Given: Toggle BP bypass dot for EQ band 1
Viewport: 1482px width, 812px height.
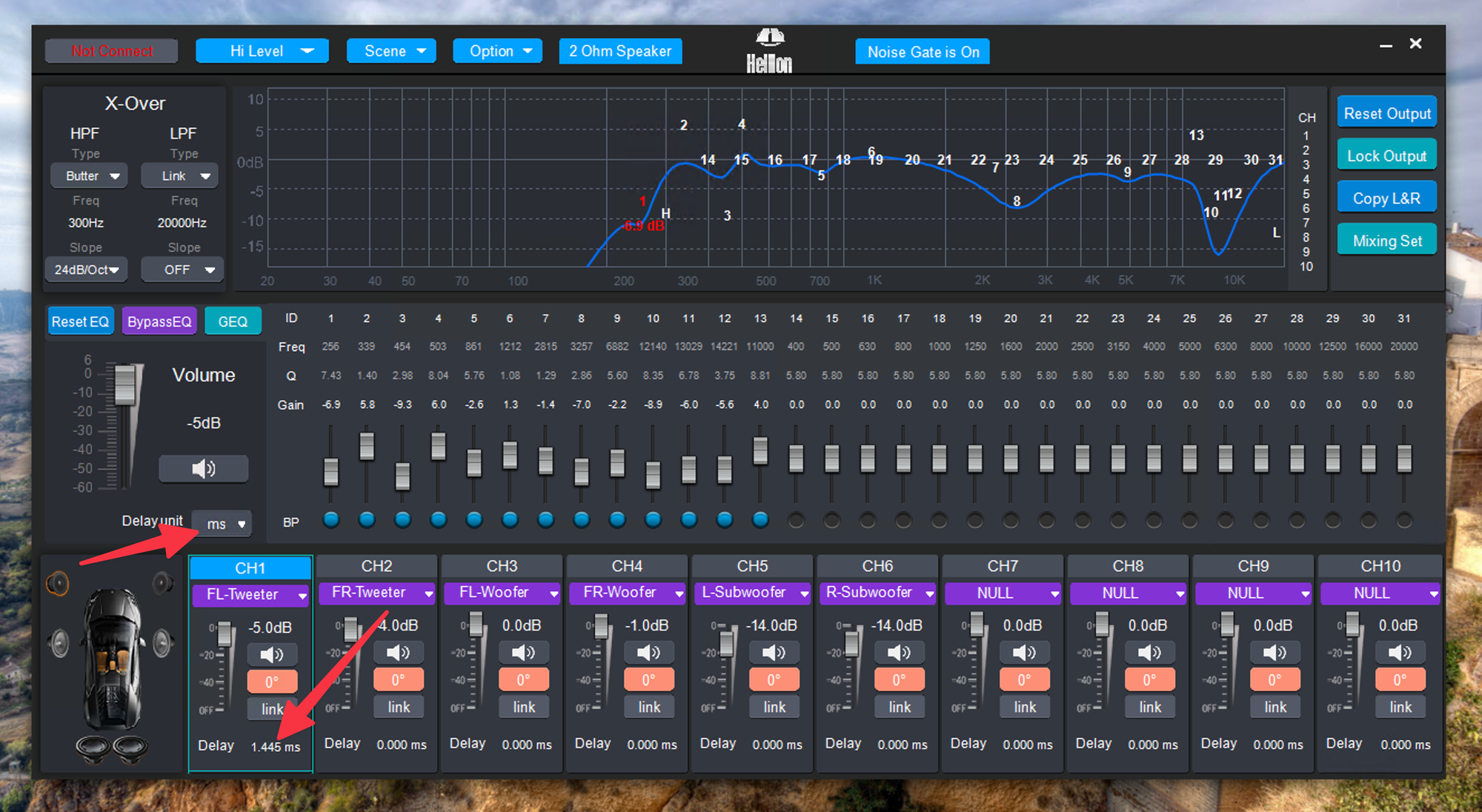Looking at the screenshot, I should click(331, 520).
